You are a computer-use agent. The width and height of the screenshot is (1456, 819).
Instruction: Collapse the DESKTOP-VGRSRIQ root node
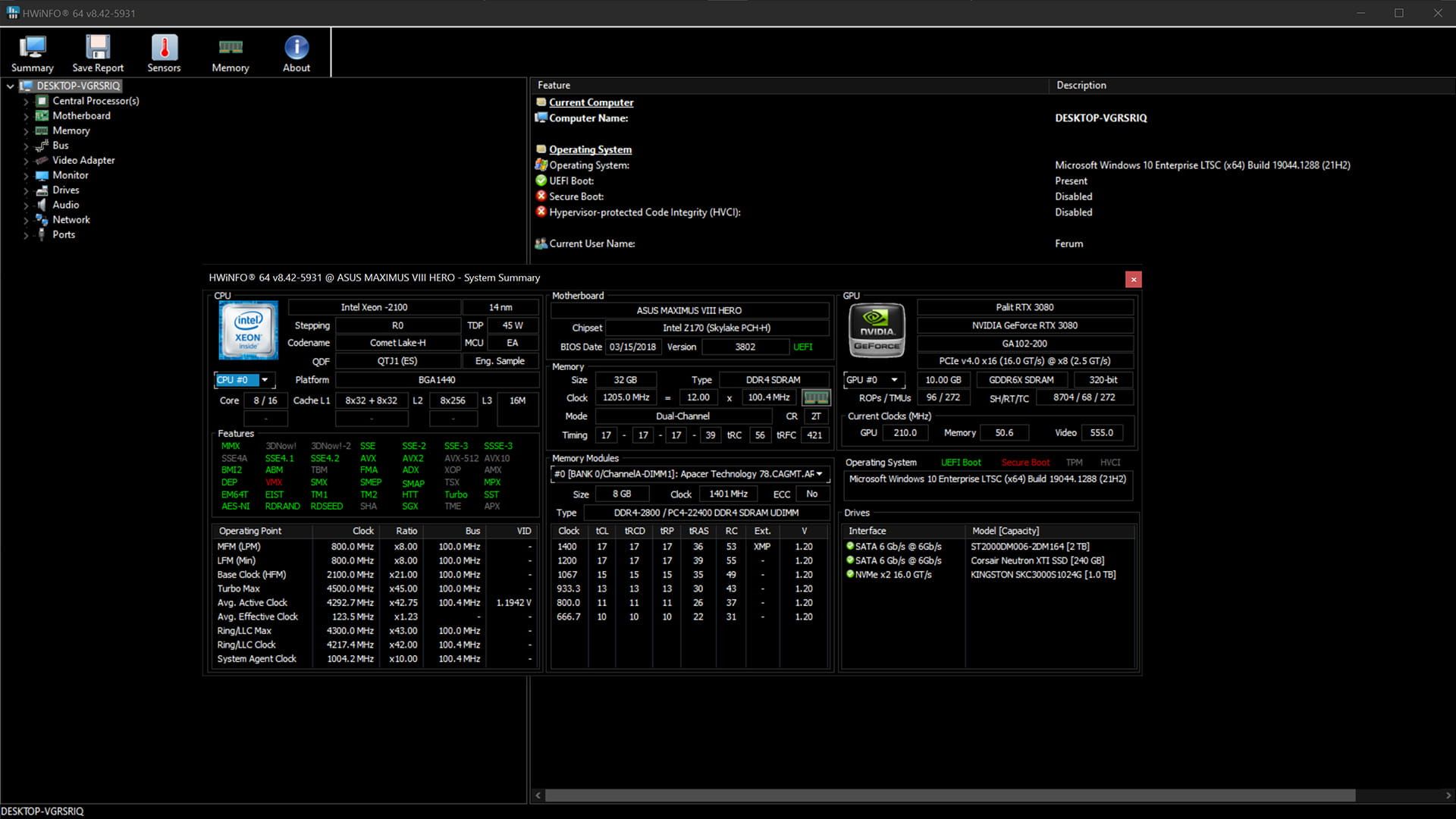click(10, 86)
